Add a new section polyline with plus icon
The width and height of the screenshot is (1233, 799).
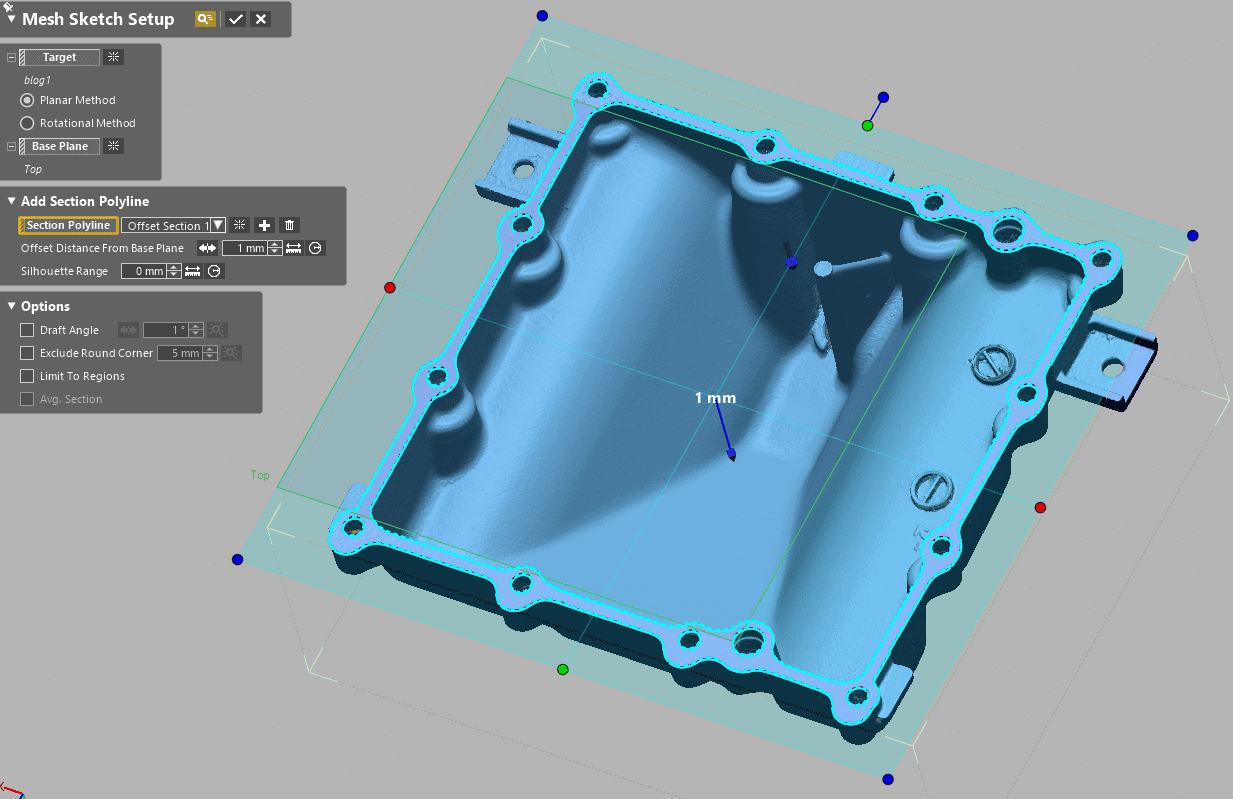click(265, 225)
